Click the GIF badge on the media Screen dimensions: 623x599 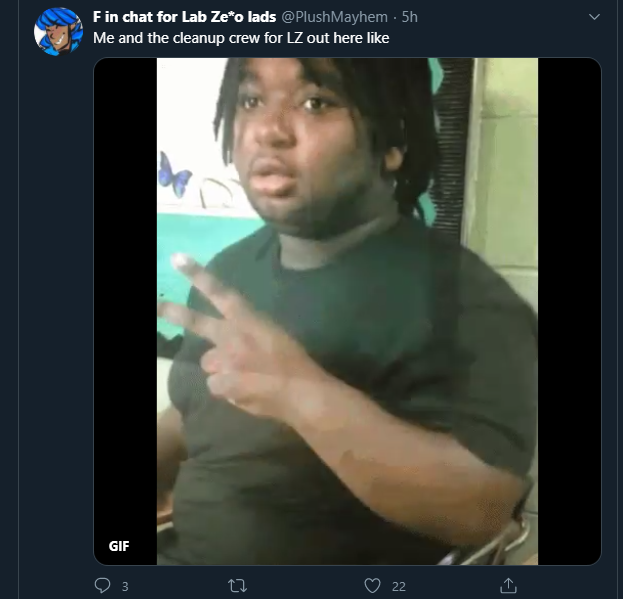[119, 546]
